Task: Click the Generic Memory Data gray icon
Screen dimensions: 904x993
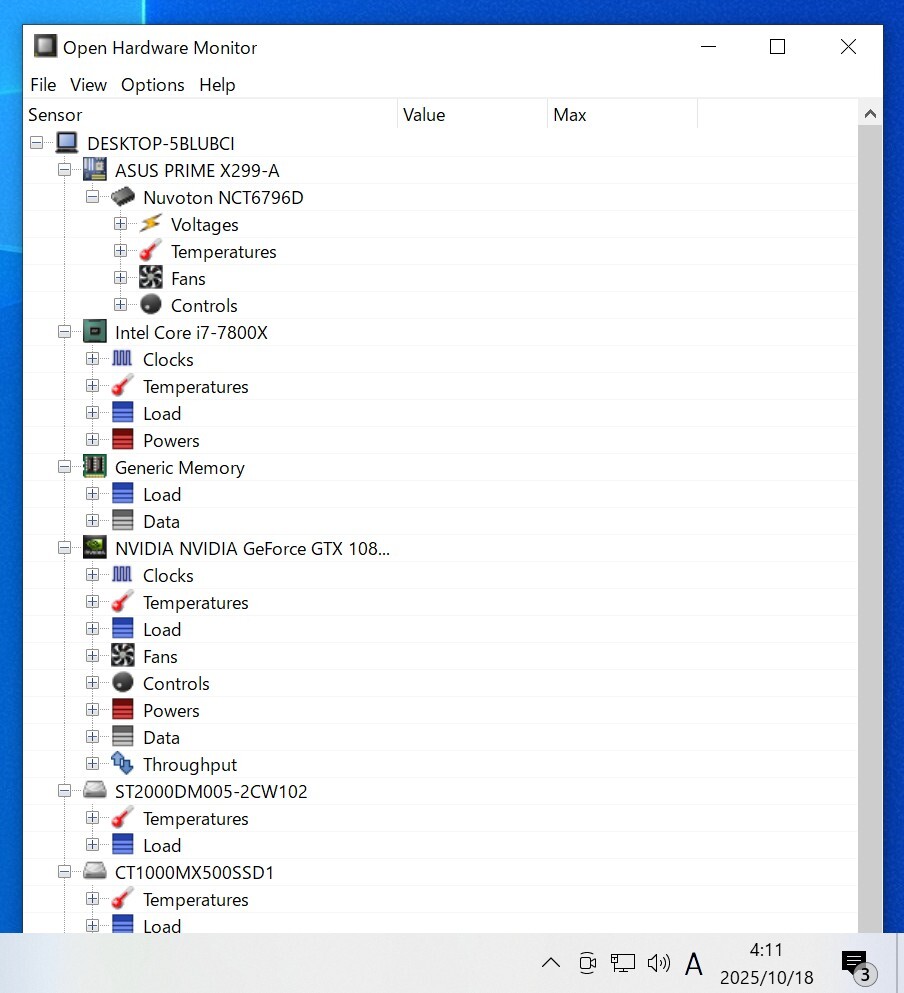Action: coord(122,521)
